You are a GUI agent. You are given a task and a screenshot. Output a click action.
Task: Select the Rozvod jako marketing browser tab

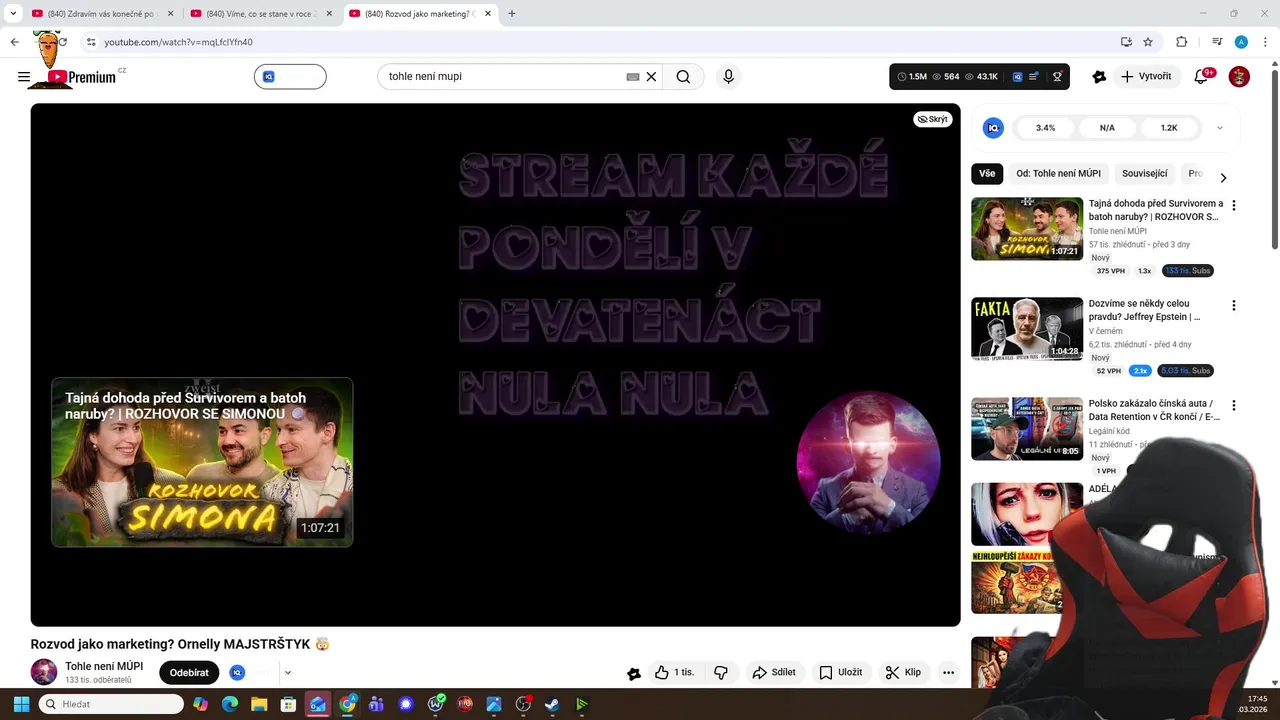420,14
